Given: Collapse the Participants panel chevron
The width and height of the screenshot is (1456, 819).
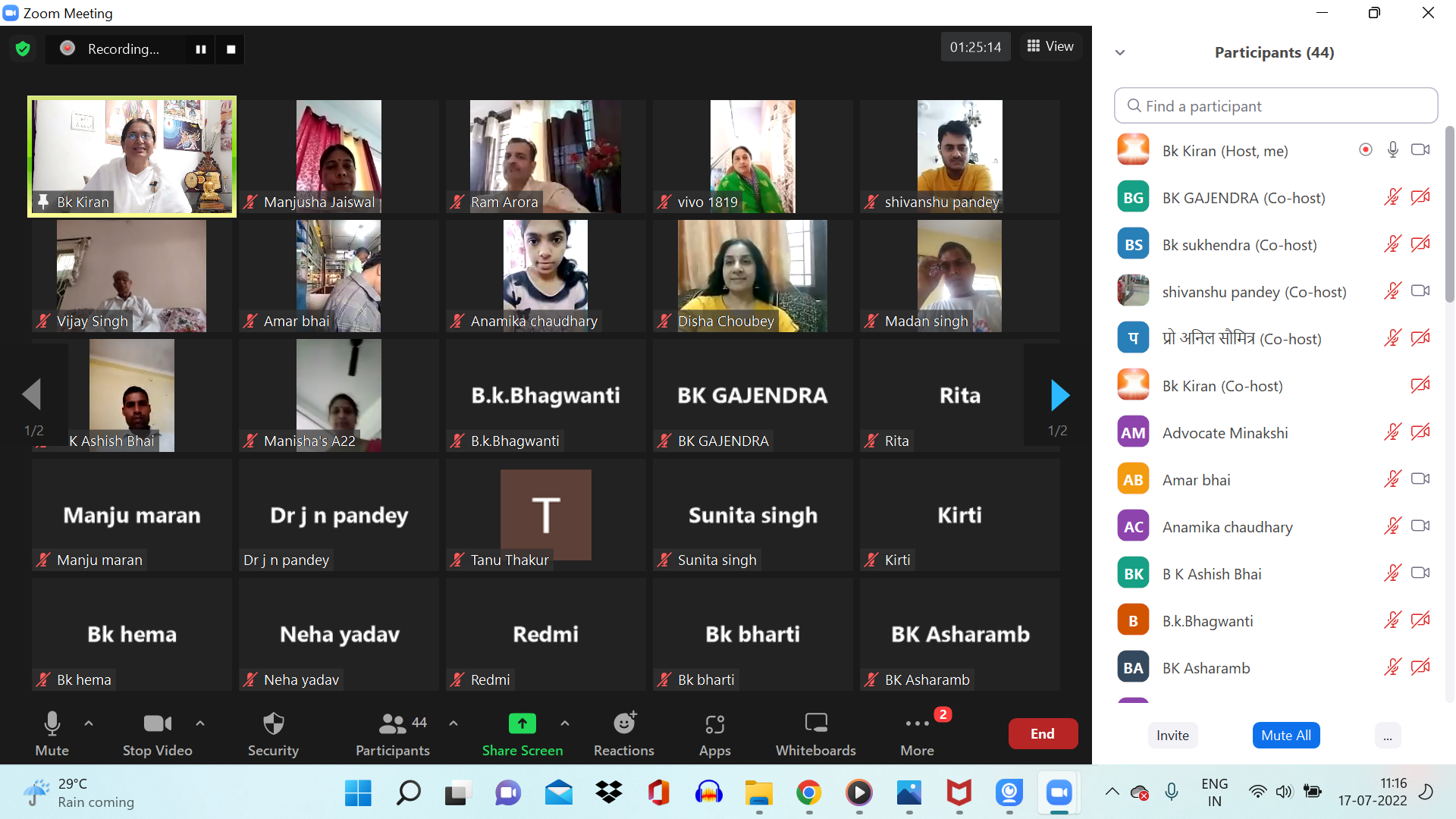Looking at the screenshot, I should pyautogui.click(x=1120, y=52).
